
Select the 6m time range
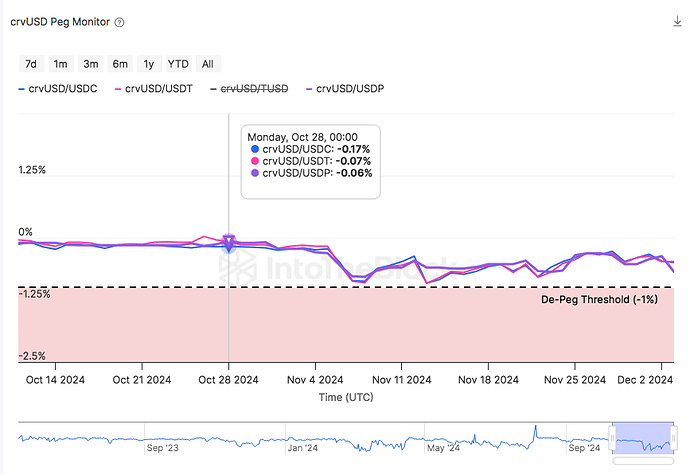click(x=120, y=64)
